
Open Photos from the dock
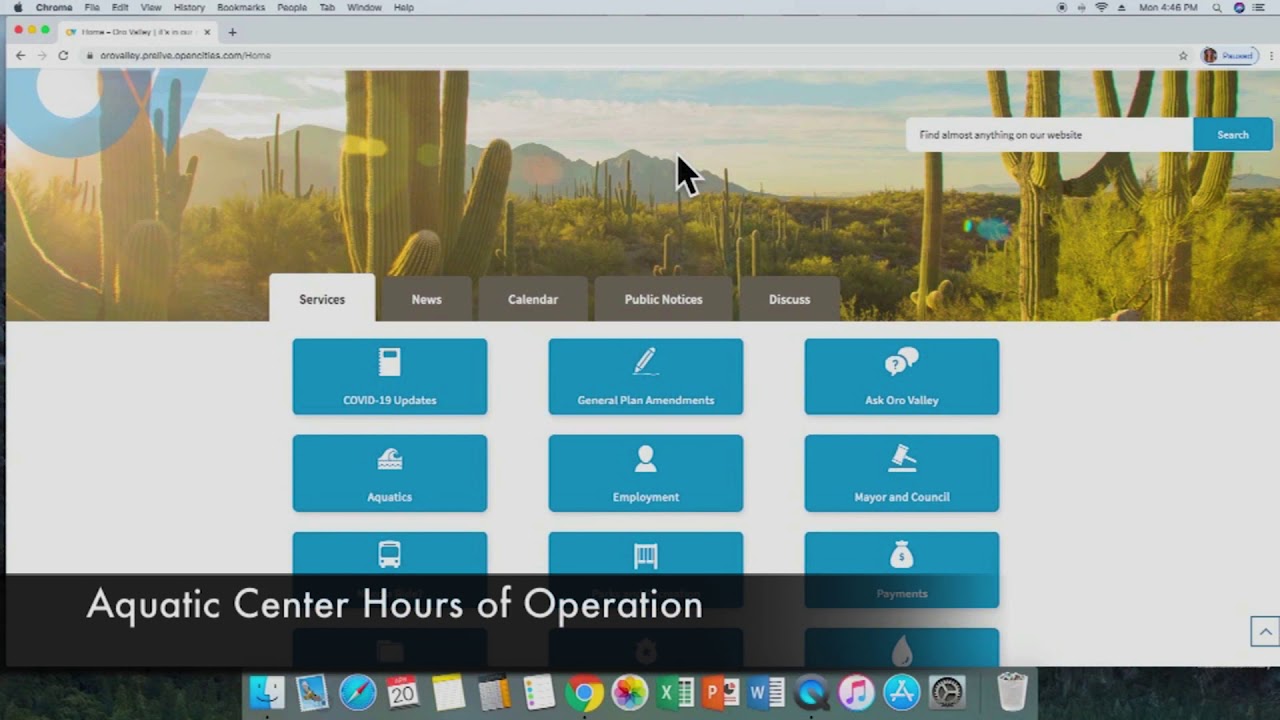[x=630, y=692]
